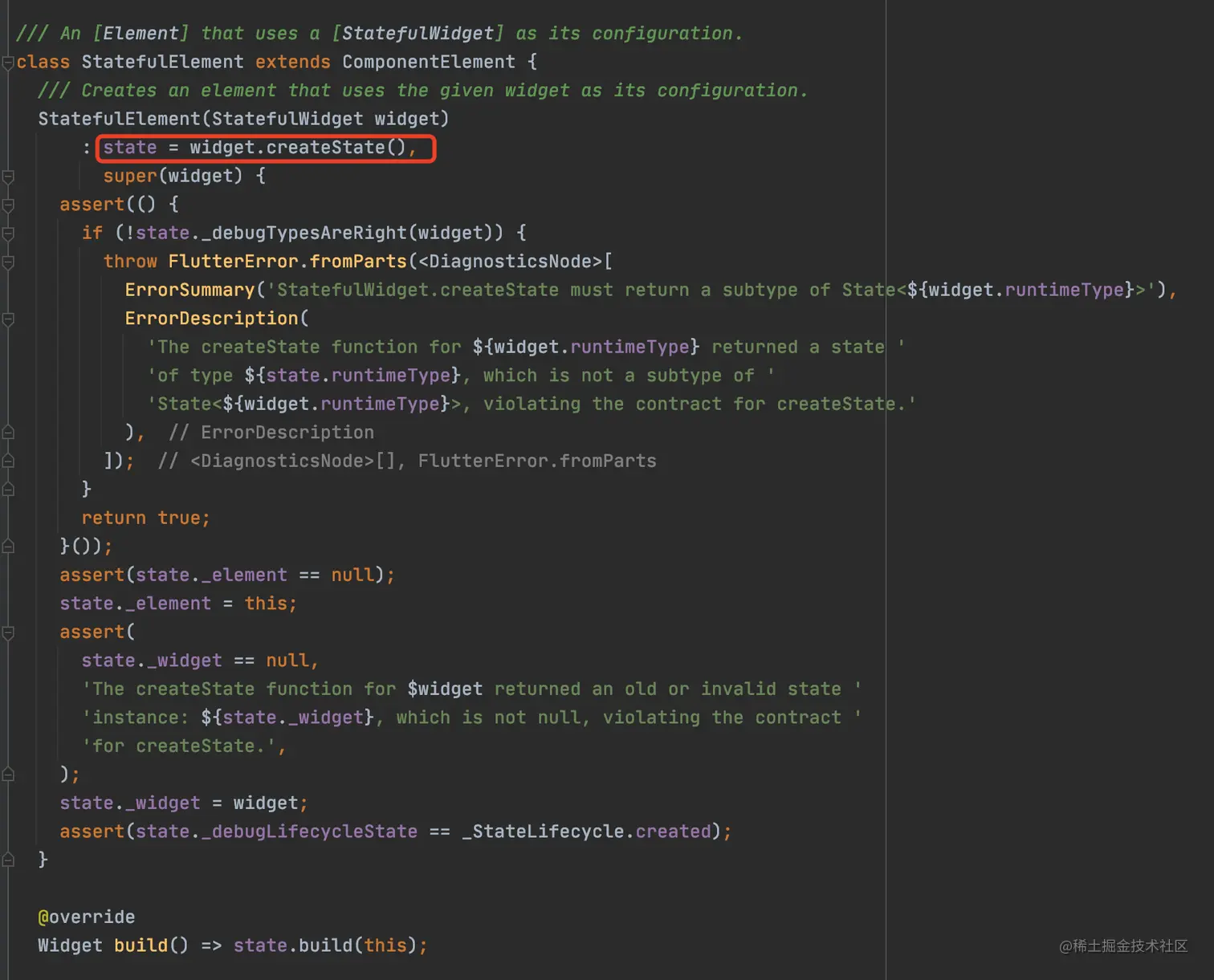
Task: Click fold end marker at // <DiagnosticsNode>[] line
Action: point(8,461)
